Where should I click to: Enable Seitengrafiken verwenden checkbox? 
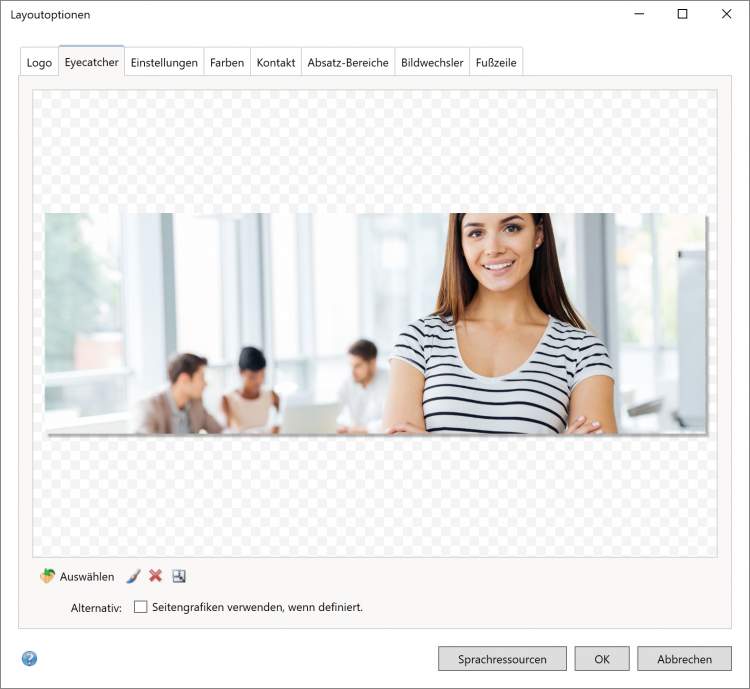click(141, 607)
